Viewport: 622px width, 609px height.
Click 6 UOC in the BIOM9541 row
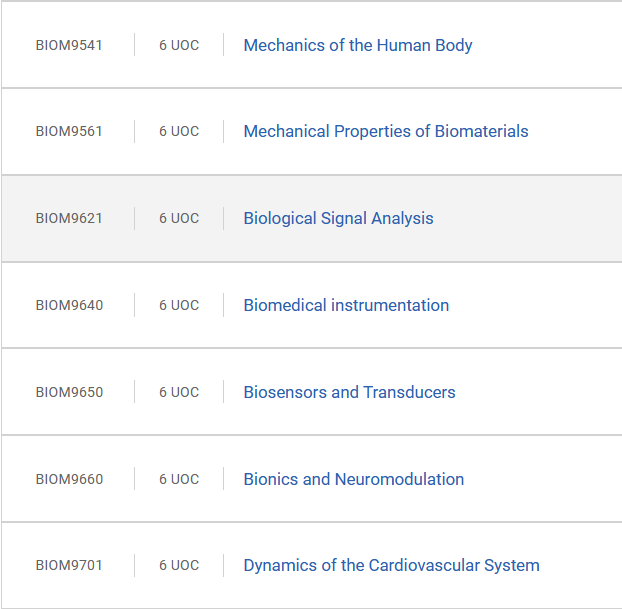coord(179,45)
